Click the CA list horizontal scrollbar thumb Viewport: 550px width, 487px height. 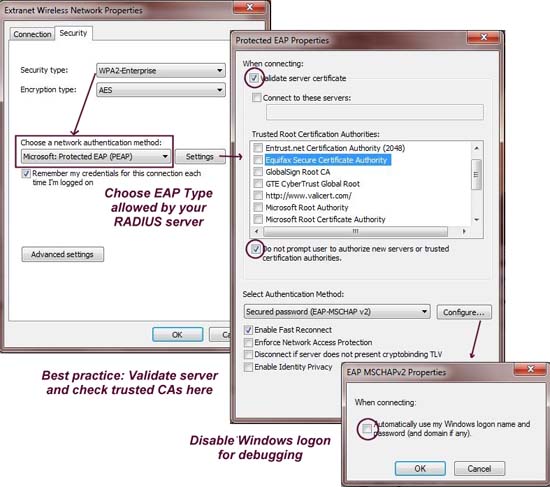click(355, 231)
